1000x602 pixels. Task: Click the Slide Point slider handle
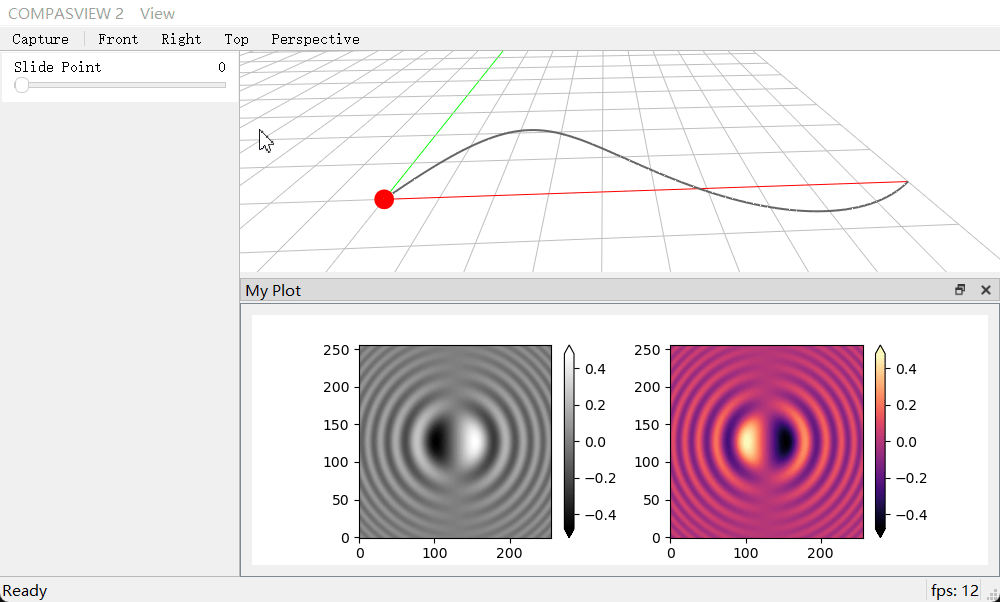coord(21,85)
